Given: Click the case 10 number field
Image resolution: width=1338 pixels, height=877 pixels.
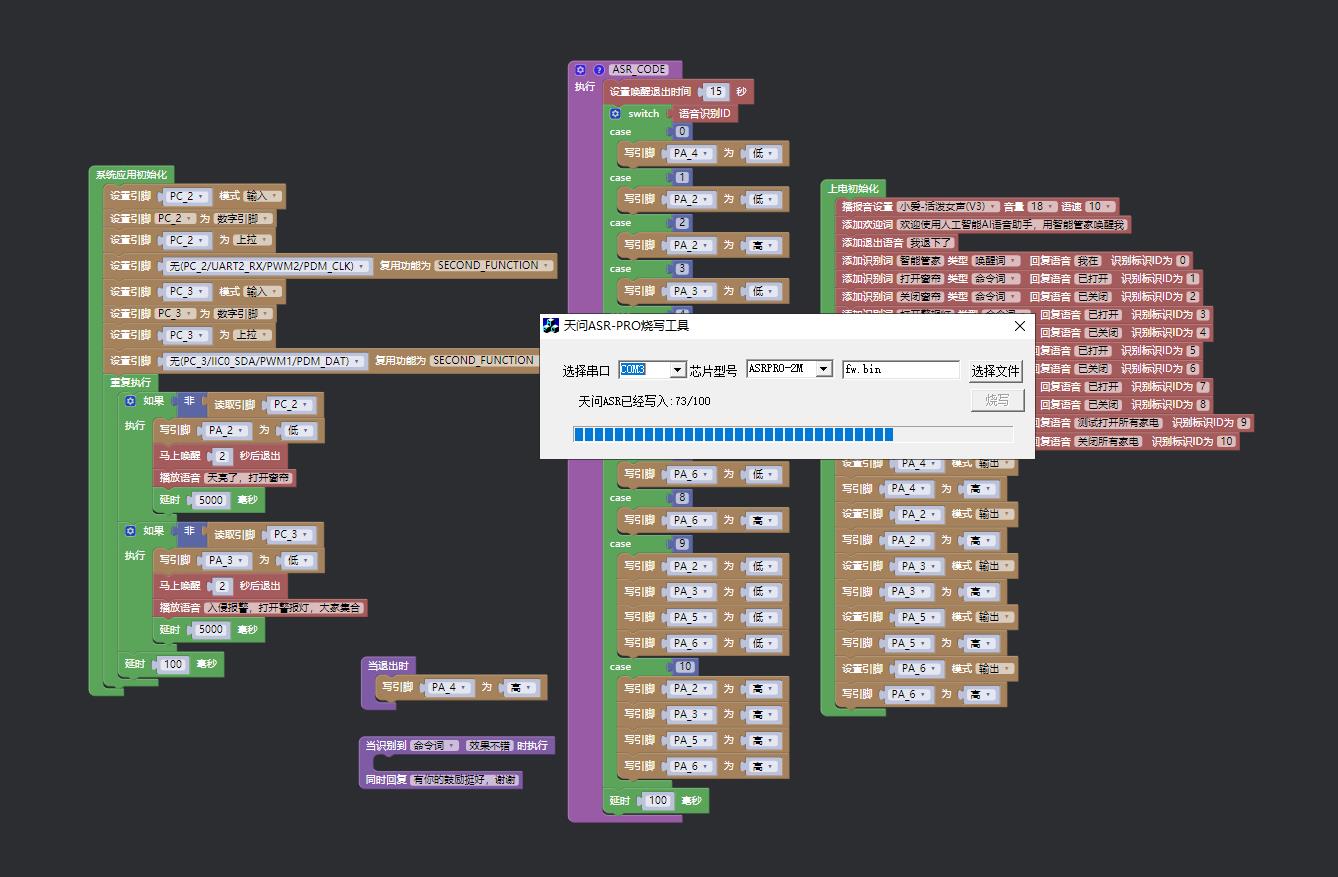Looking at the screenshot, I should point(685,667).
